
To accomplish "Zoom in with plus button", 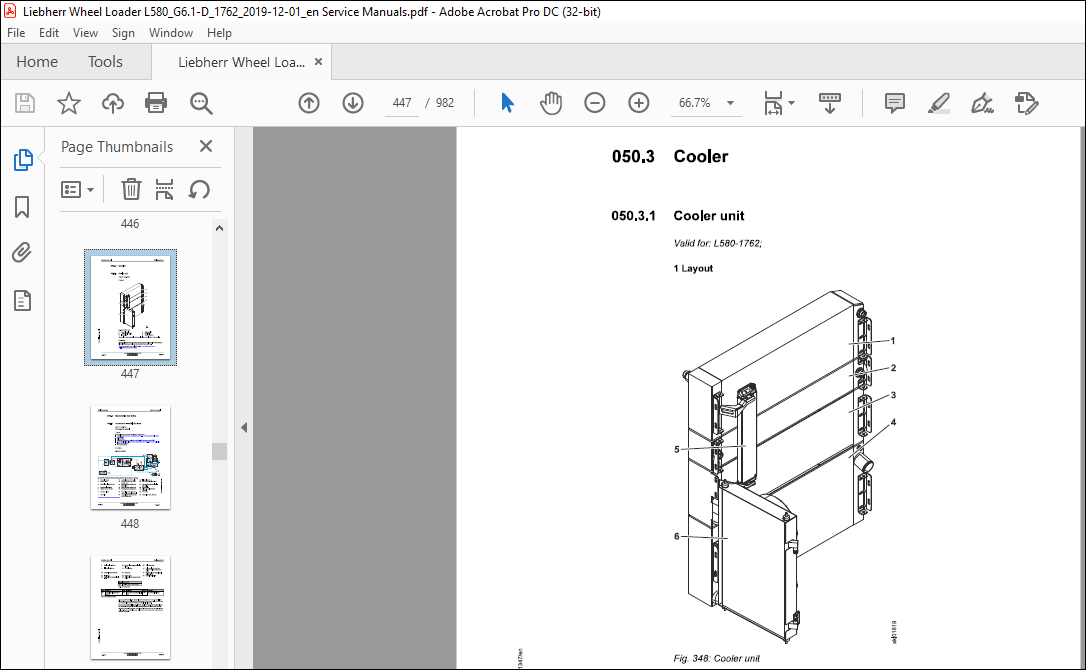I will coord(639,103).
